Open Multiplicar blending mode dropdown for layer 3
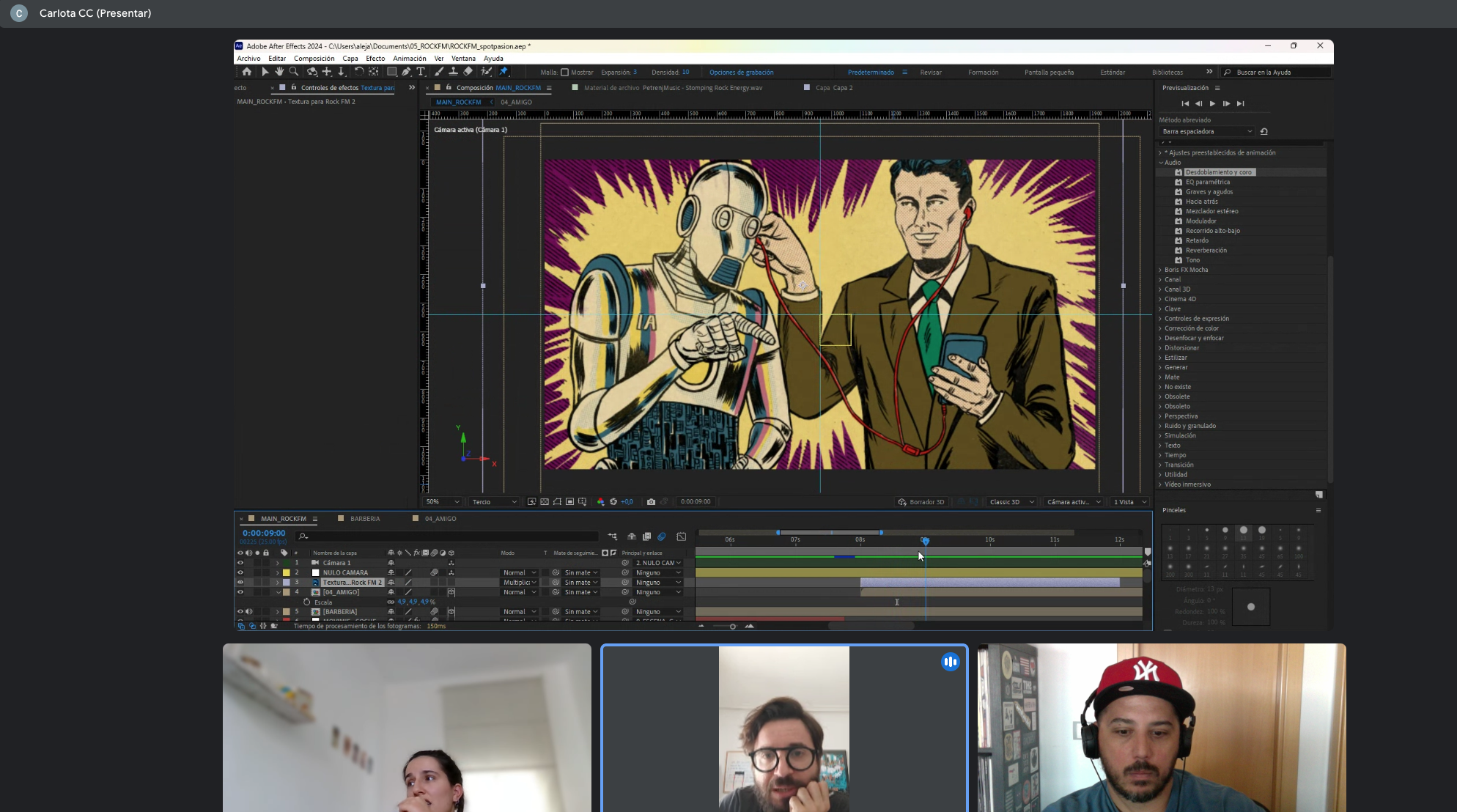This screenshot has width=1457, height=812. pos(520,583)
